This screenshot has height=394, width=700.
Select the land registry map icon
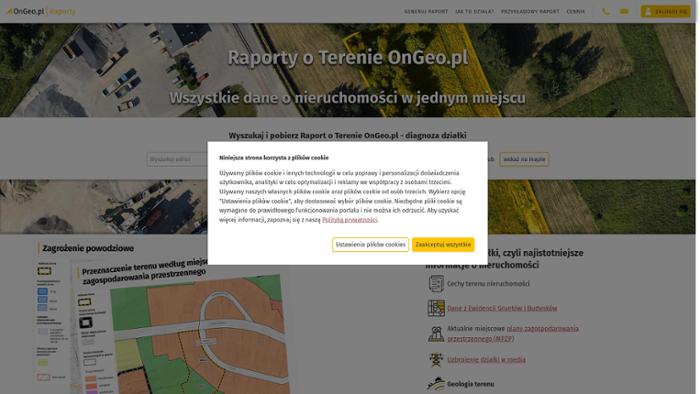[x=436, y=308]
